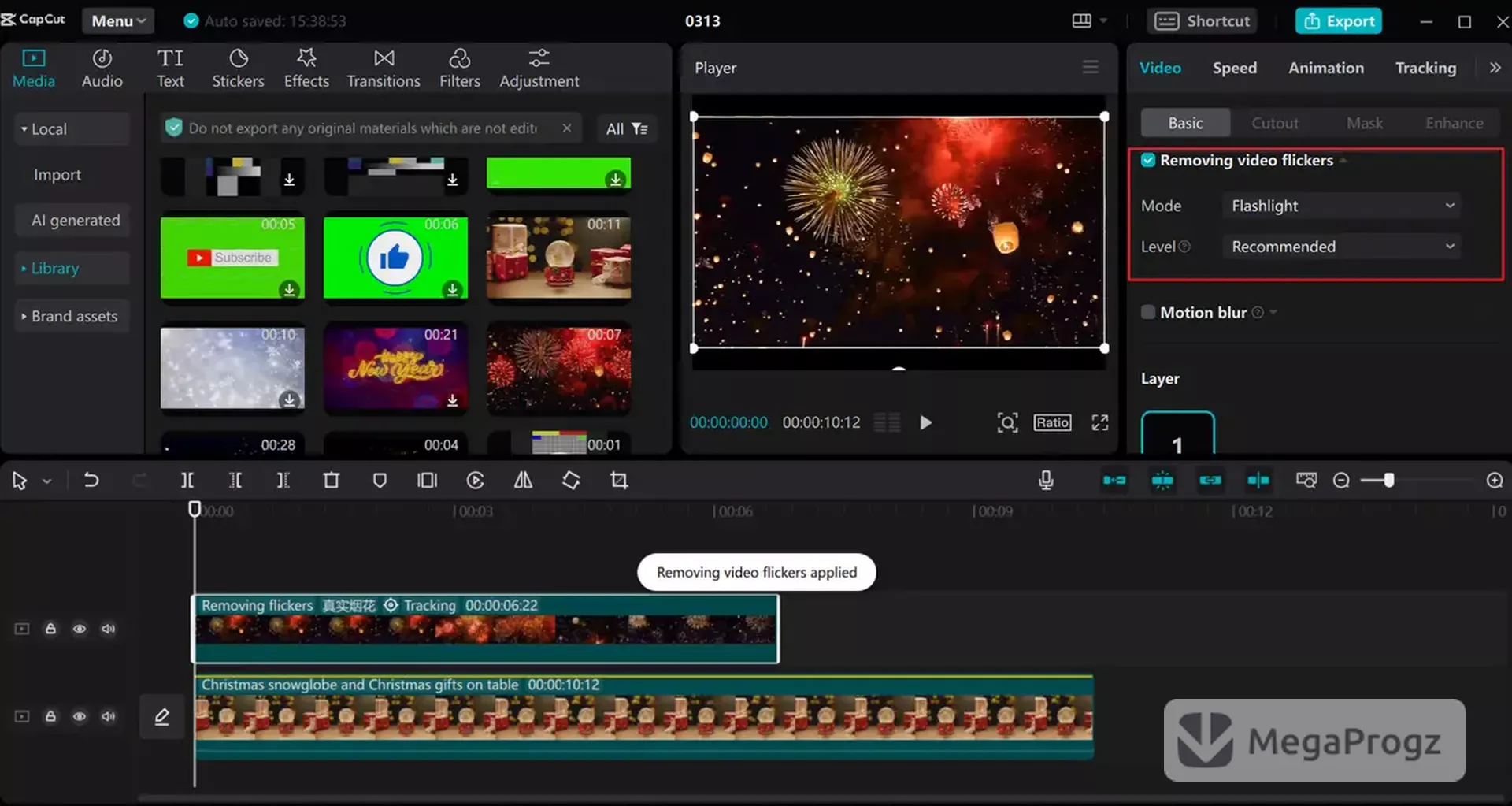
Task: Switch to the Animation tab
Action: coord(1326,68)
